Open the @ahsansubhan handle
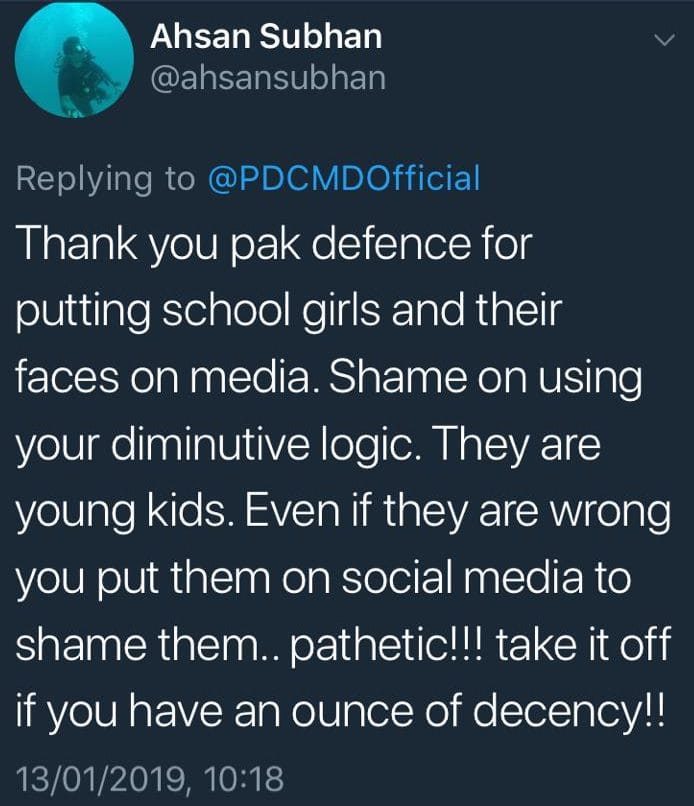Screen dimensions: 694x806 click(268, 78)
